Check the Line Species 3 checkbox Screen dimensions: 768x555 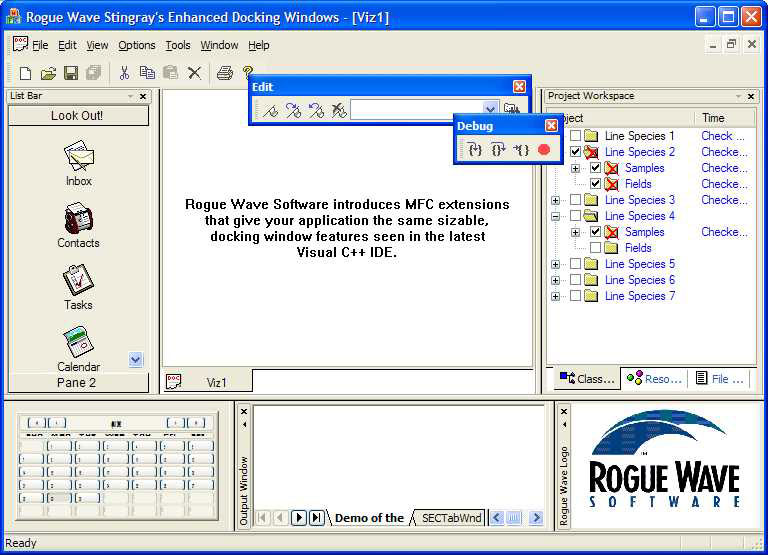pos(576,200)
